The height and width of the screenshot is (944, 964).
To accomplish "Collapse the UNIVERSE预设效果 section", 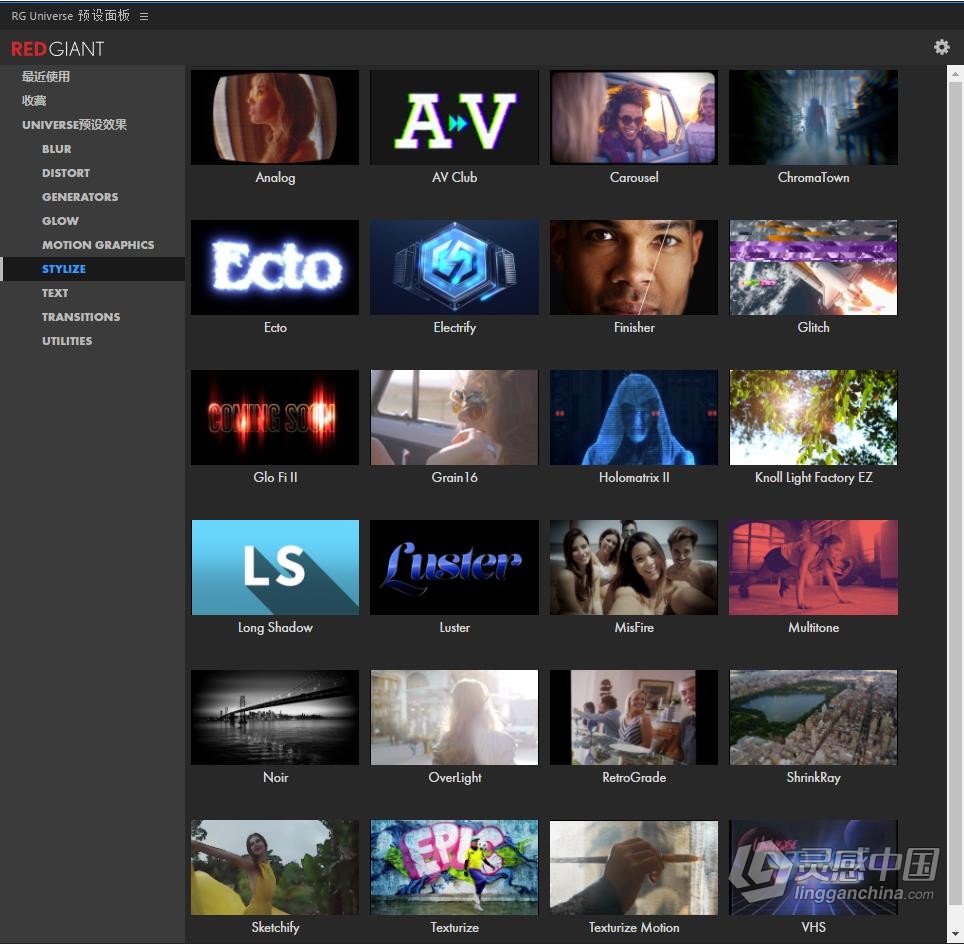I will [x=74, y=125].
